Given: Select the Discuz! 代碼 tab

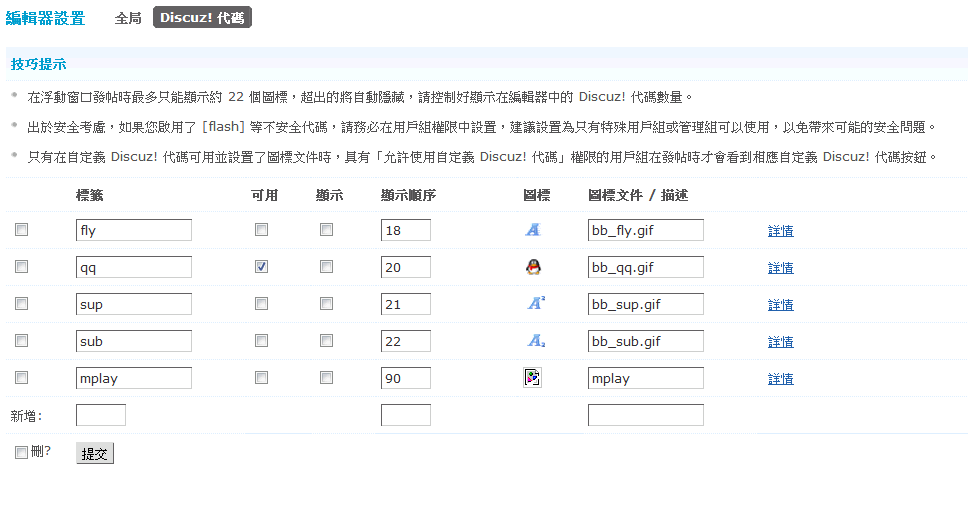Looking at the screenshot, I should pos(202,17).
